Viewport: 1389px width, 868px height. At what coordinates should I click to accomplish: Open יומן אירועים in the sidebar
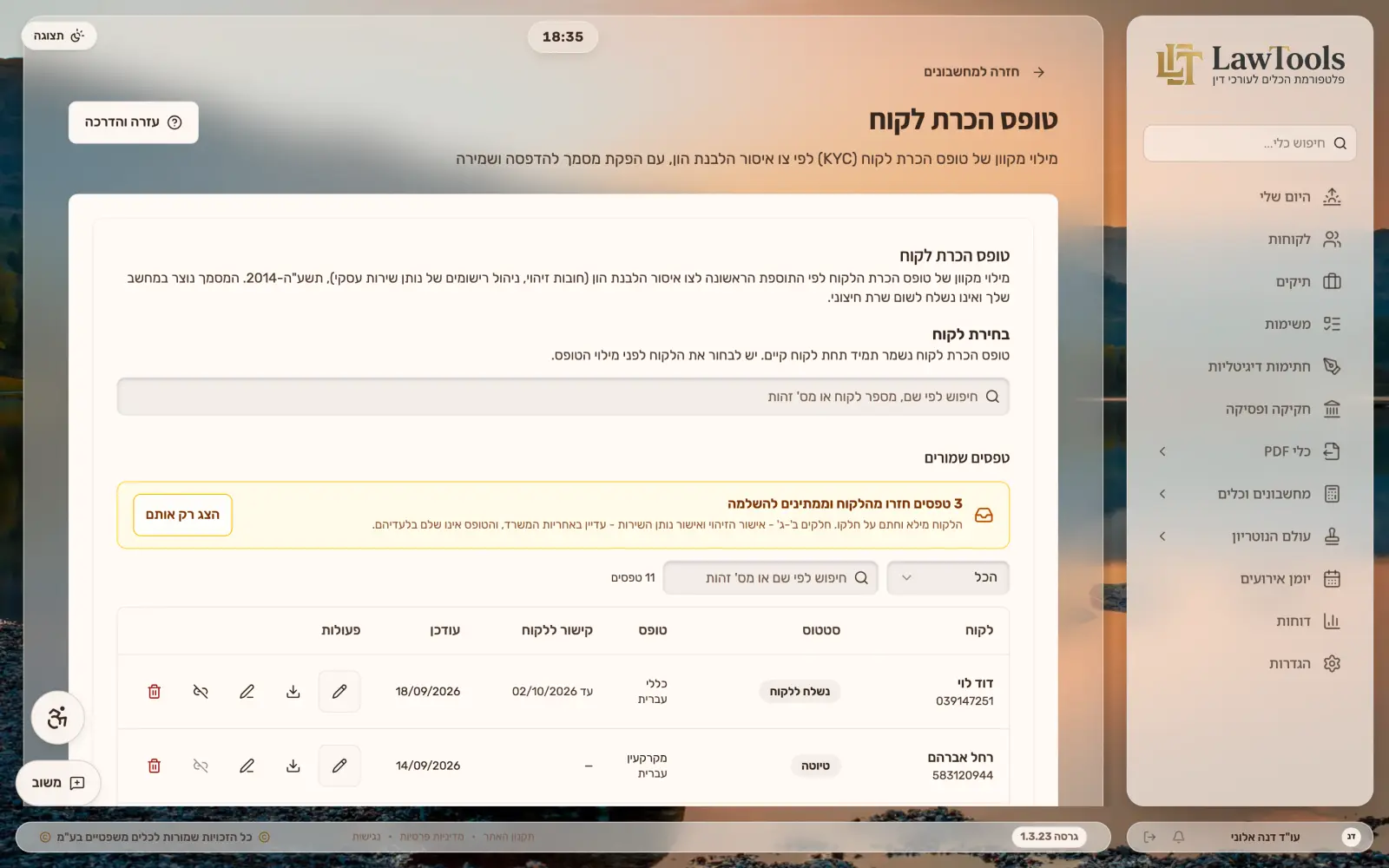tap(1250, 579)
